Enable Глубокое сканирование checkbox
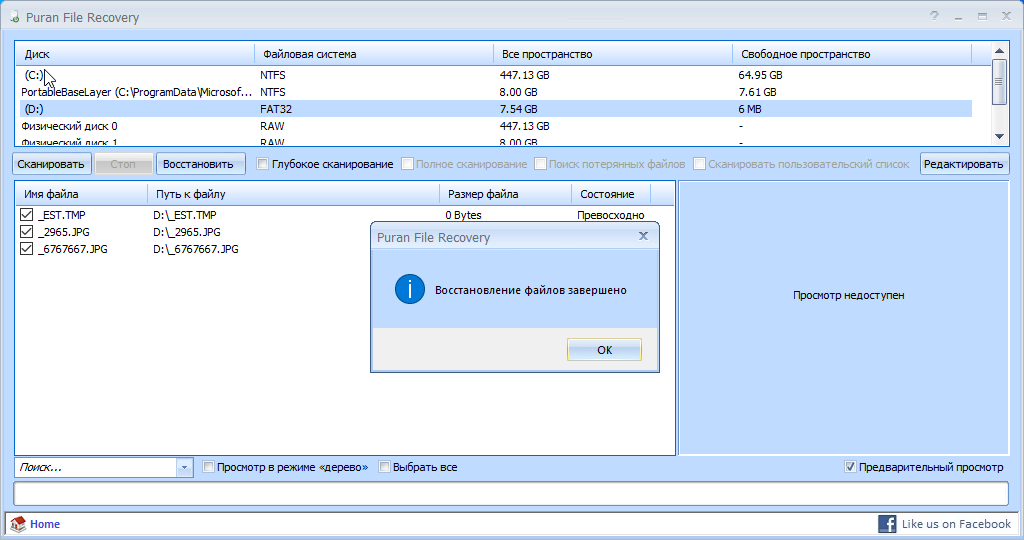 tap(263, 164)
